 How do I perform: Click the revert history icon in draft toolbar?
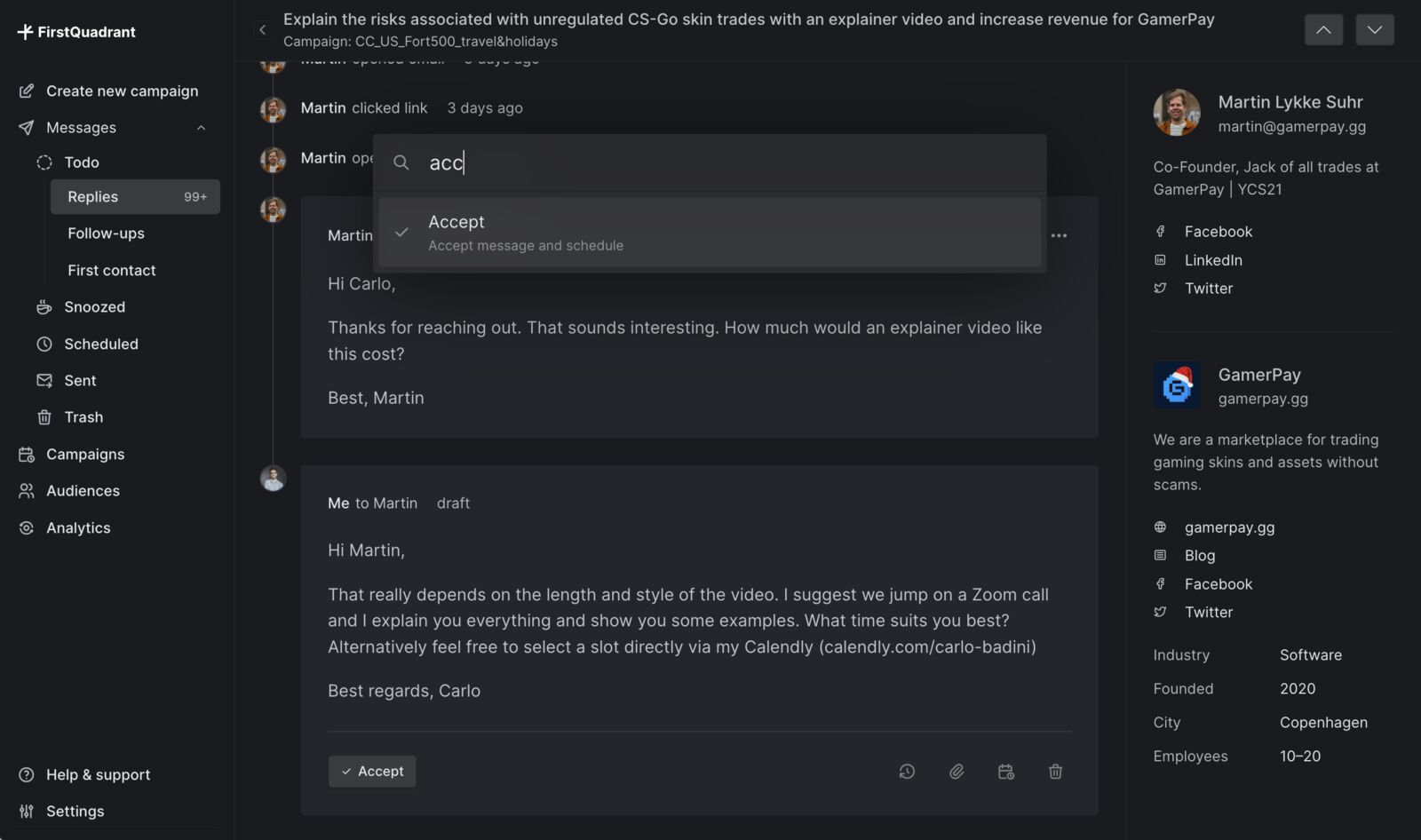tap(907, 772)
